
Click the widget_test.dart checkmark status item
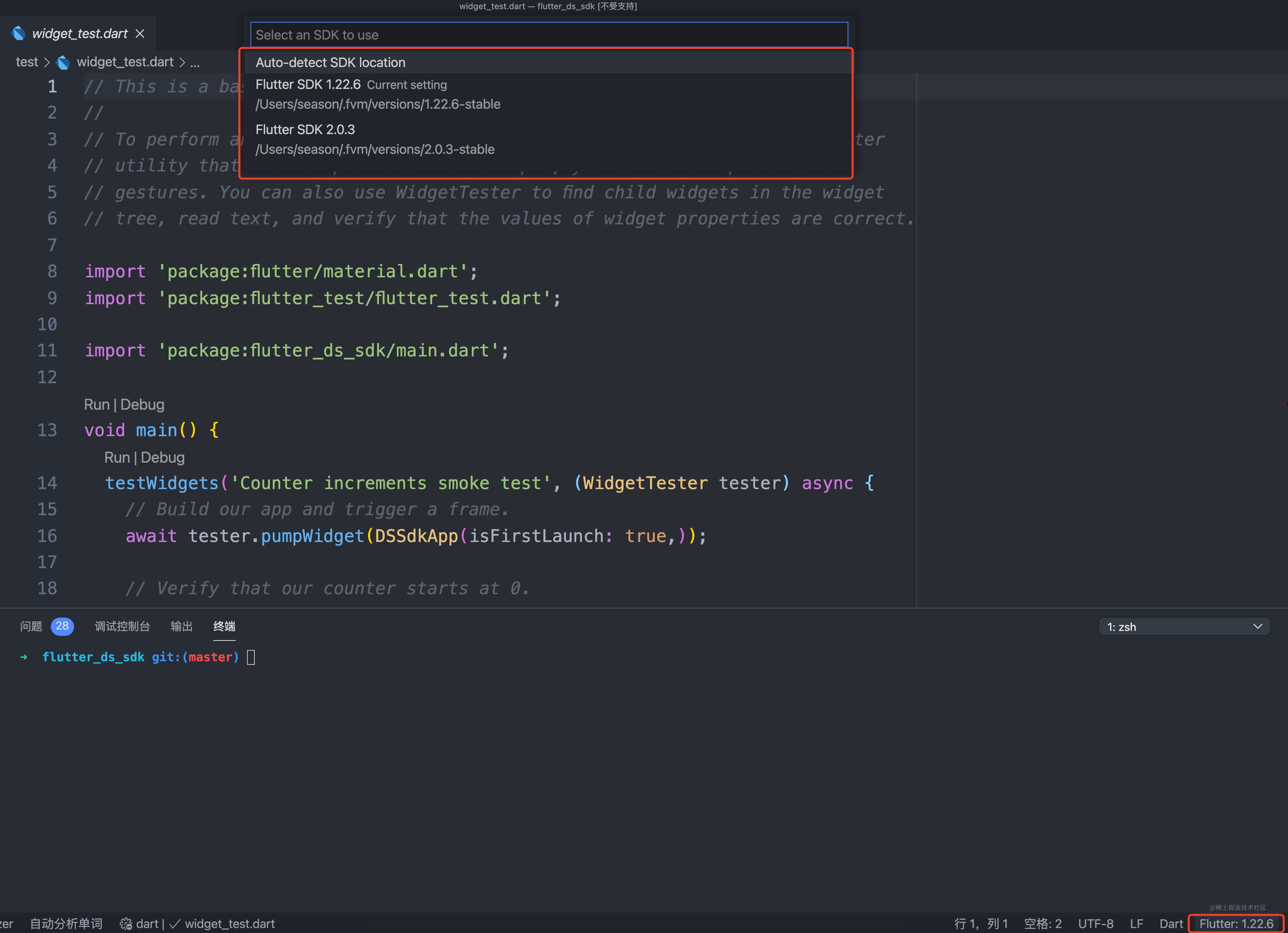coord(222,924)
